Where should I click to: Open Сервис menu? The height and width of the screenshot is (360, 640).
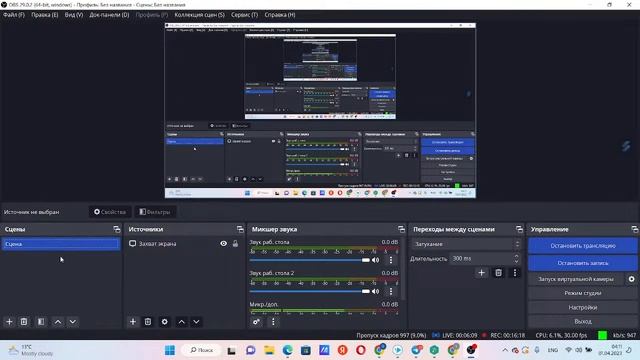point(244,15)
